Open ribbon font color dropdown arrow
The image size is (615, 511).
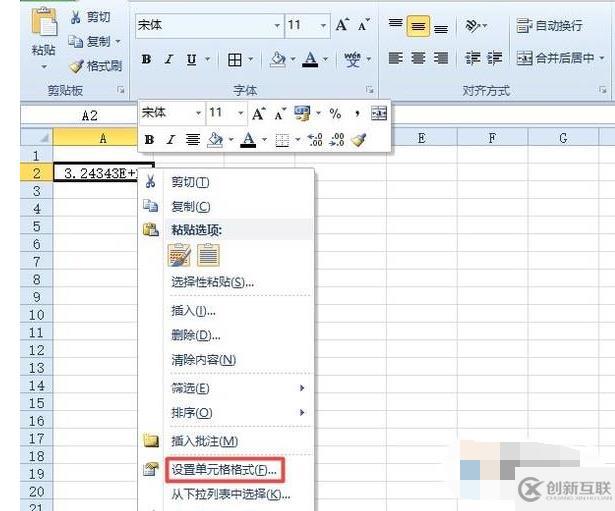[x=326, y=59]
